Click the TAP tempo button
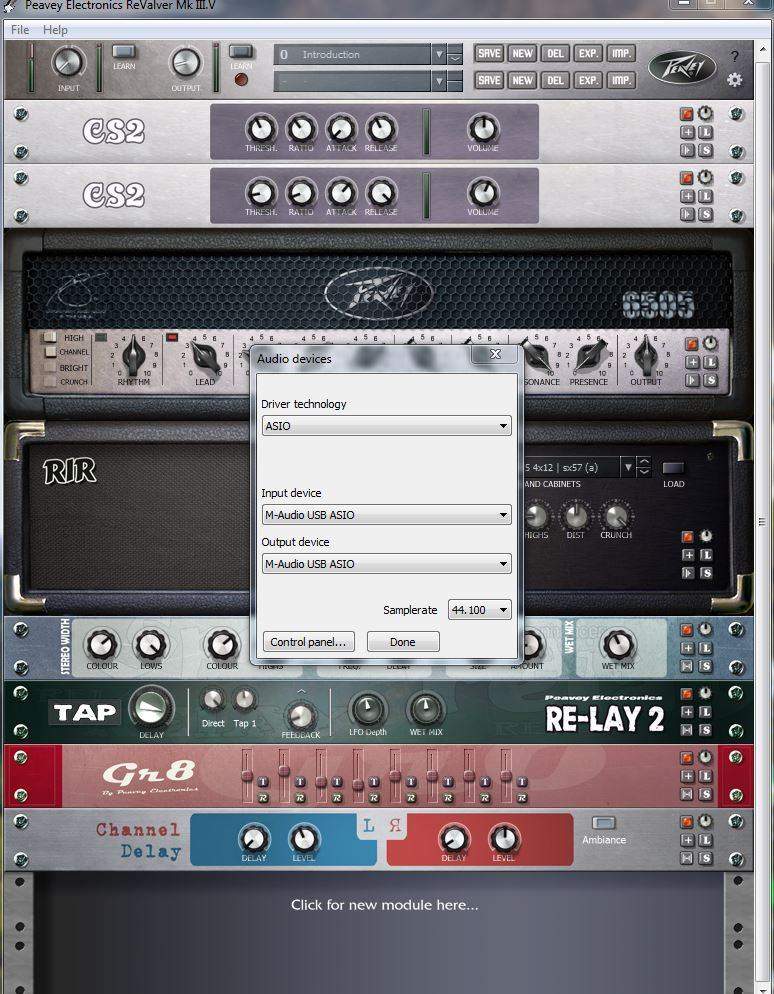Image resolution: width=774 pixels, height=994 pixels. coord(84,712)
